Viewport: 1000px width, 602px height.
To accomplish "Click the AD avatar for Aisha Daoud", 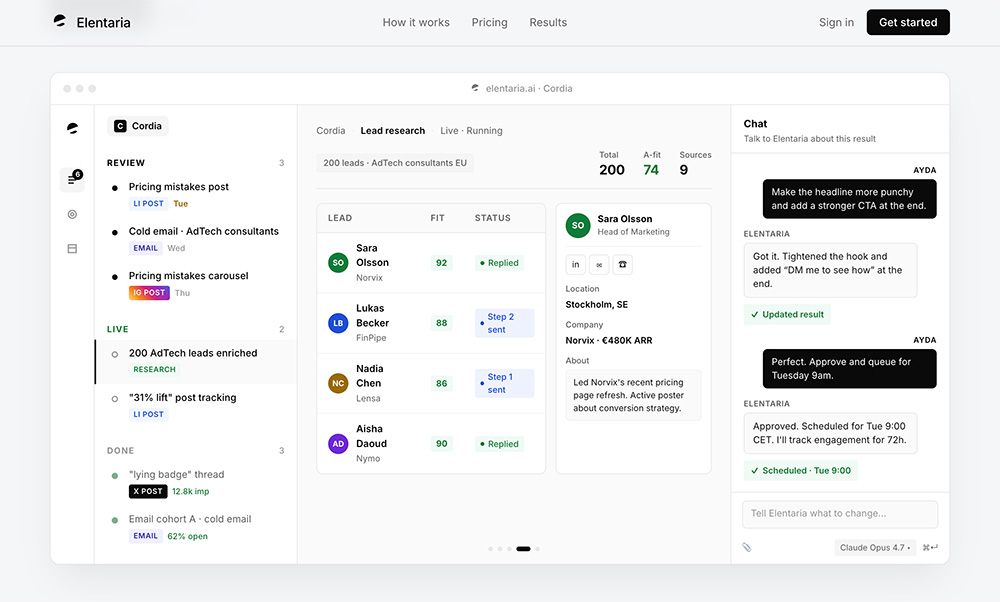I will (338, 444).
